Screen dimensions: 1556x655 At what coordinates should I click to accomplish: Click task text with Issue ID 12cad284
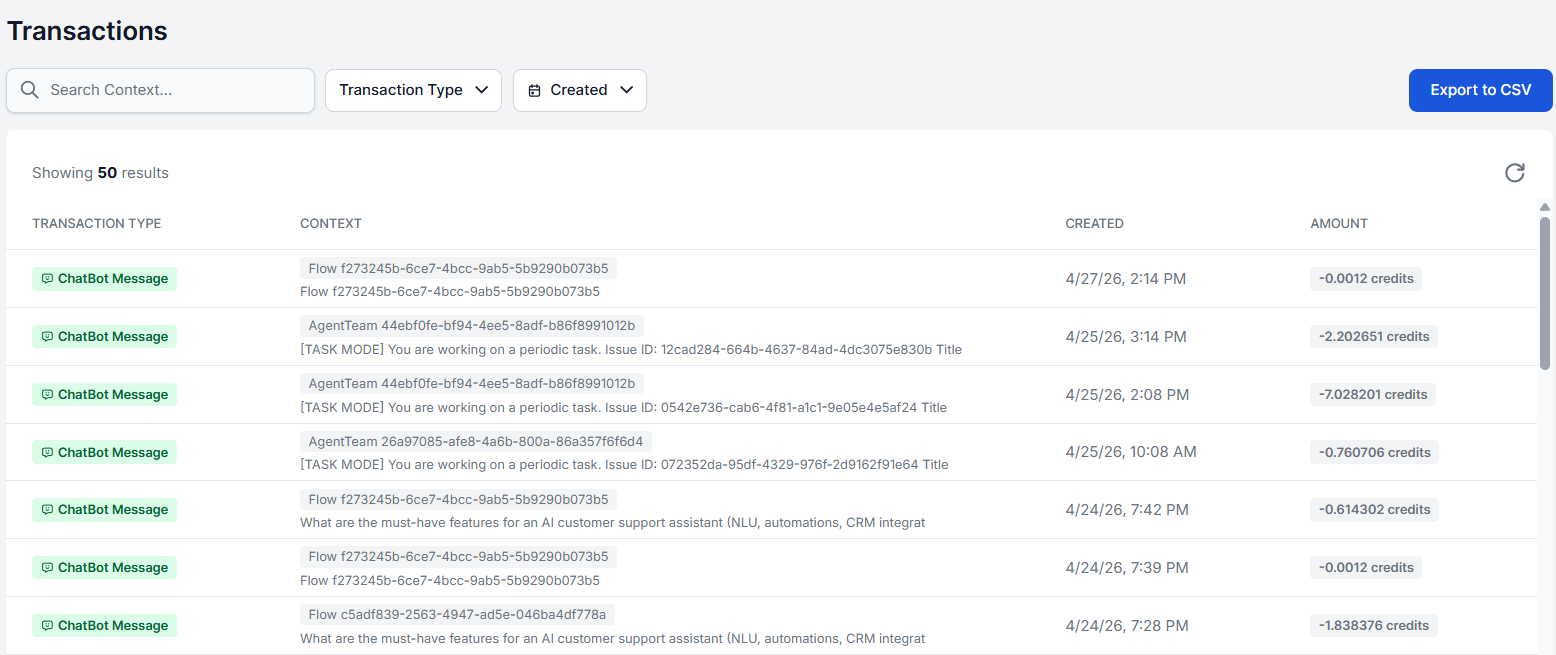coord(631,350)
